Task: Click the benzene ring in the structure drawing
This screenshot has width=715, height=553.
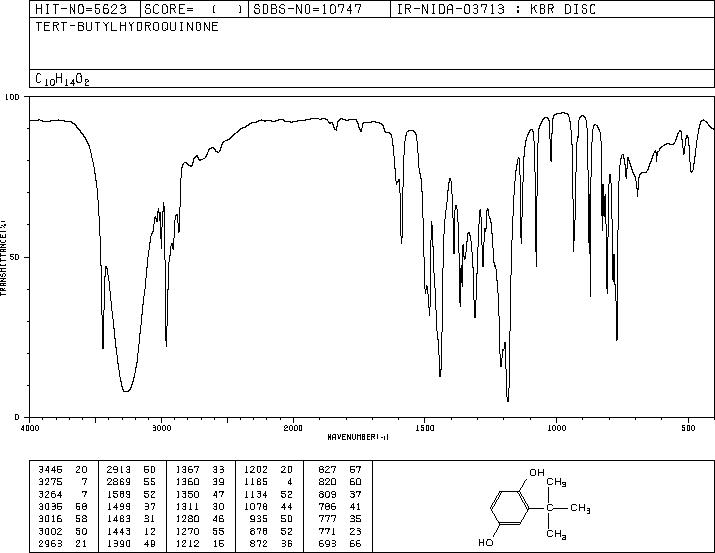Action: [510, 507]
